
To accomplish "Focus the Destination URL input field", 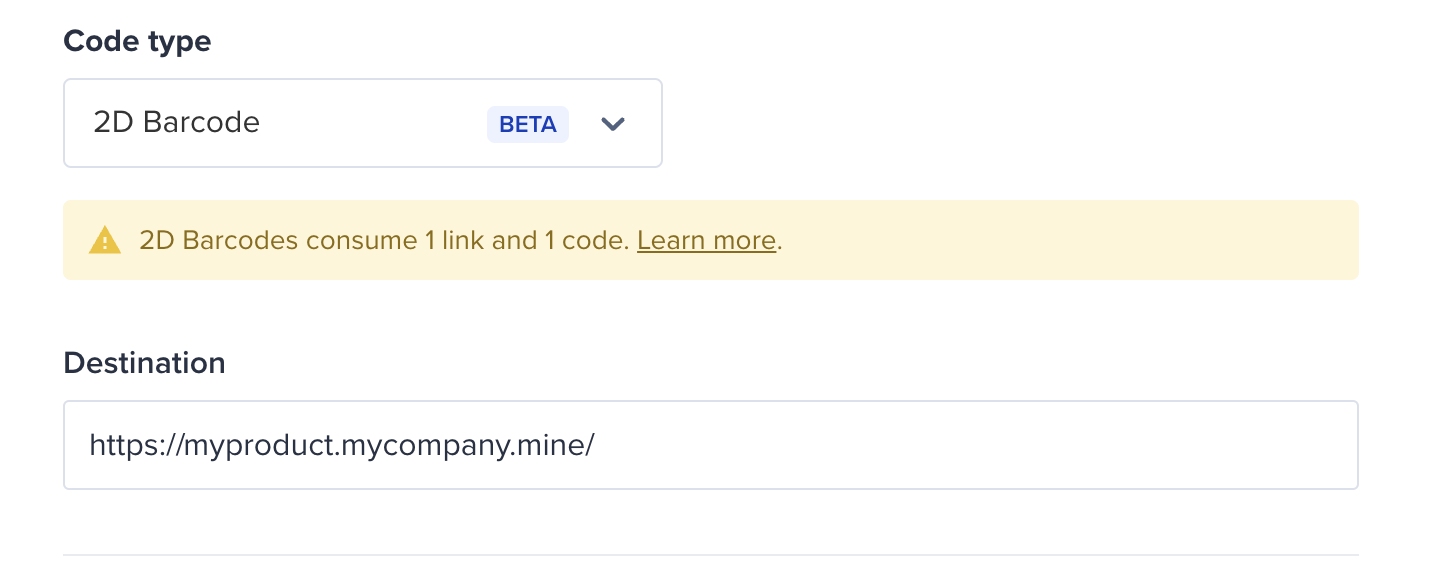I will click(711, 445).
